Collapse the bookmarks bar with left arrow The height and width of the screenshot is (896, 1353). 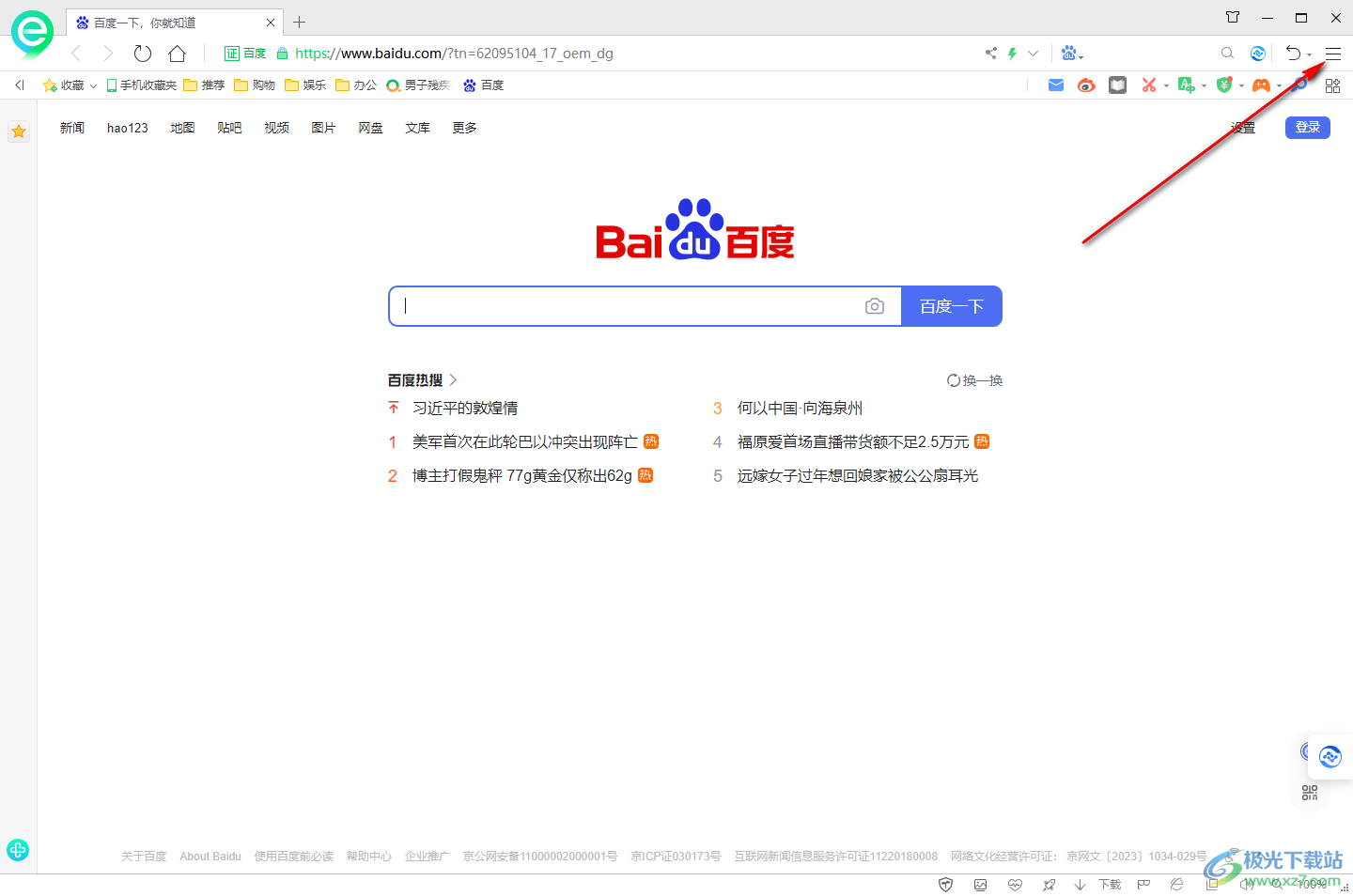[19, 85]
